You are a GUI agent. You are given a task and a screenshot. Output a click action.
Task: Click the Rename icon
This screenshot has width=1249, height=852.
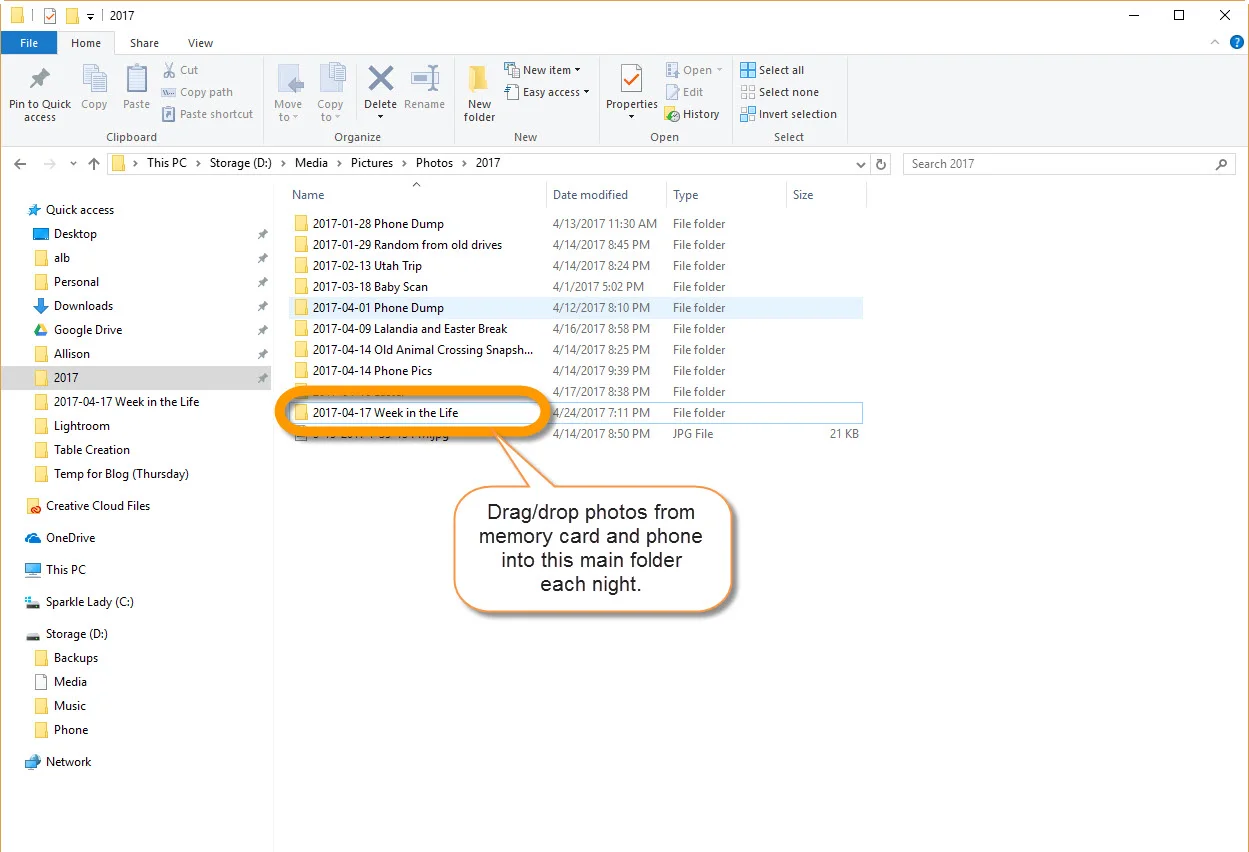coord(425,78)
